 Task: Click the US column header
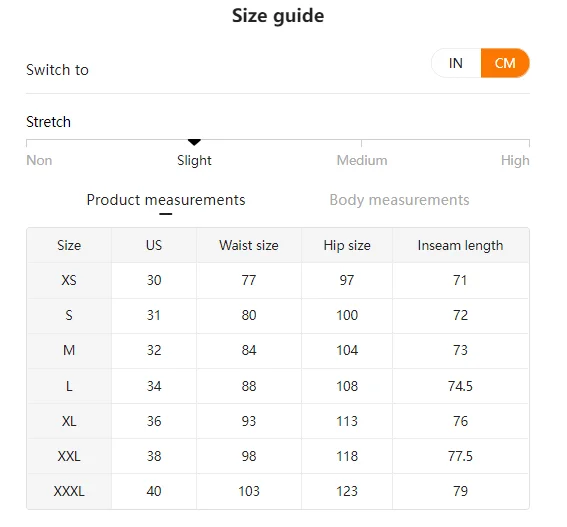[x=154, y=245]
